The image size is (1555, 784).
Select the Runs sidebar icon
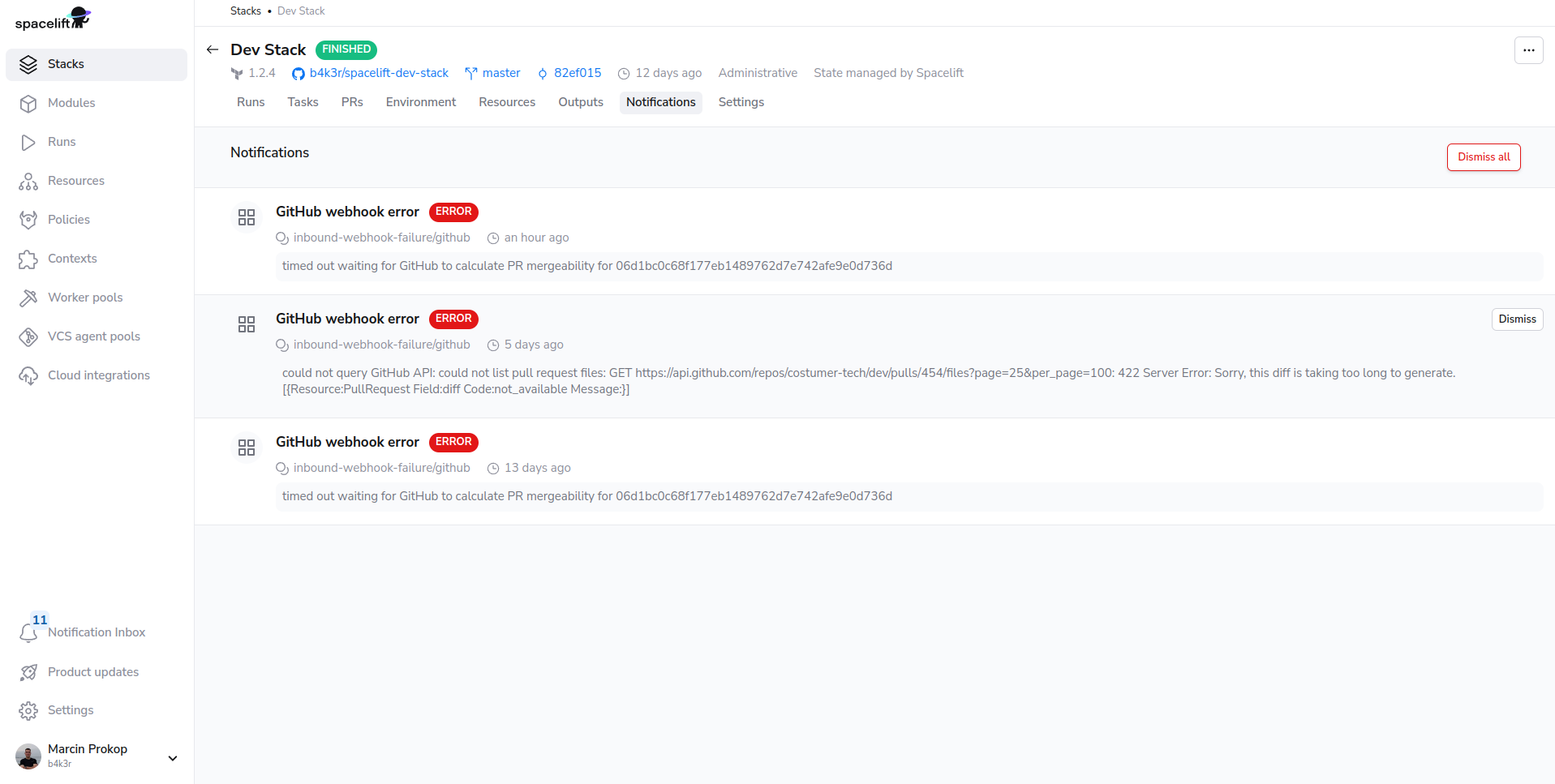tap(28, 142)
